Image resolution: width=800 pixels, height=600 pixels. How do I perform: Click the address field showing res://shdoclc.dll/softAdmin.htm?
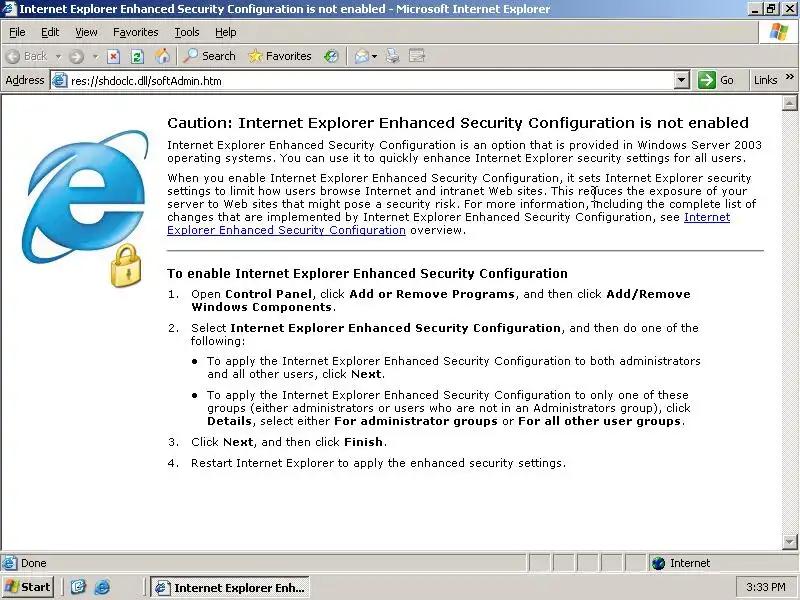[369, 81]
